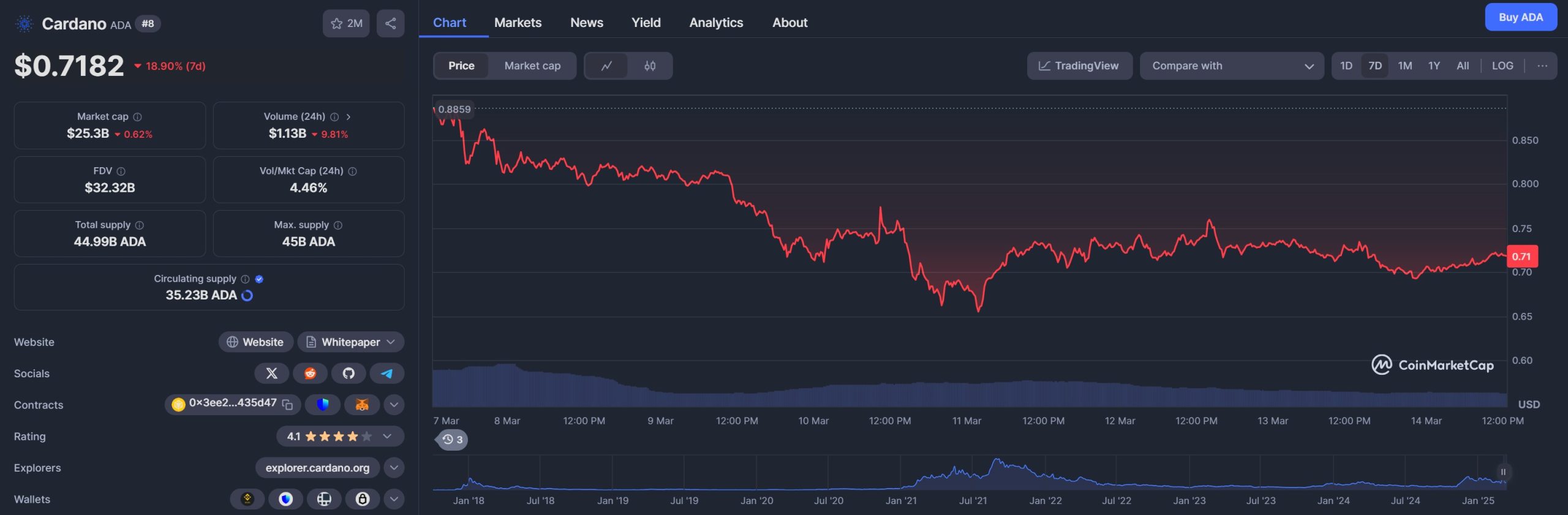1568x515 pixels.
Task: Set chart range to 7D
Action: 1375,66
